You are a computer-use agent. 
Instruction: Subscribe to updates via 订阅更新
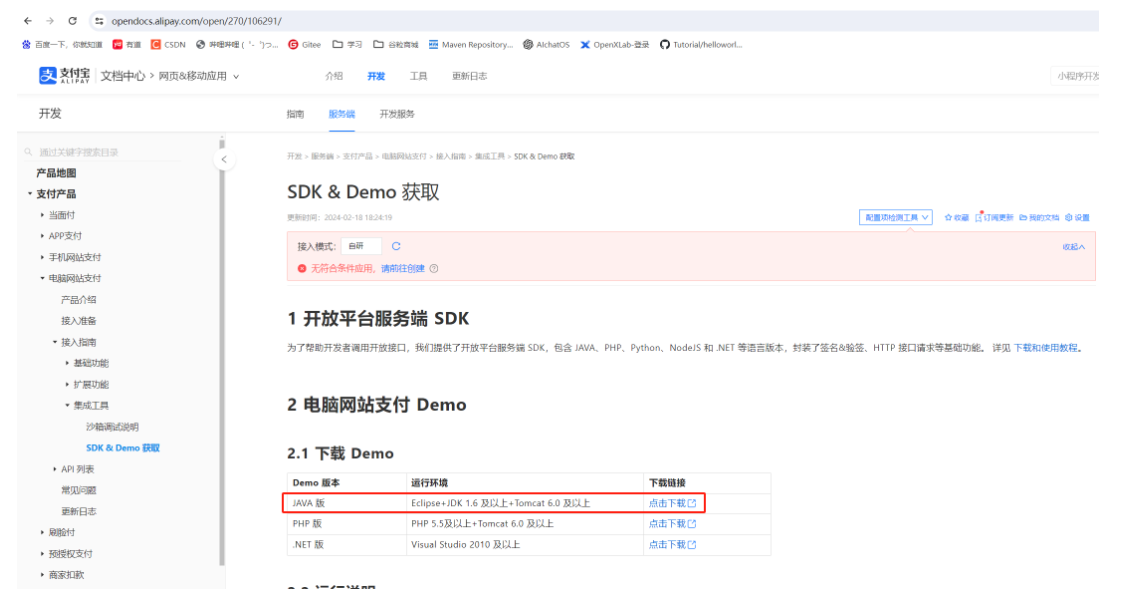[994, 218]
